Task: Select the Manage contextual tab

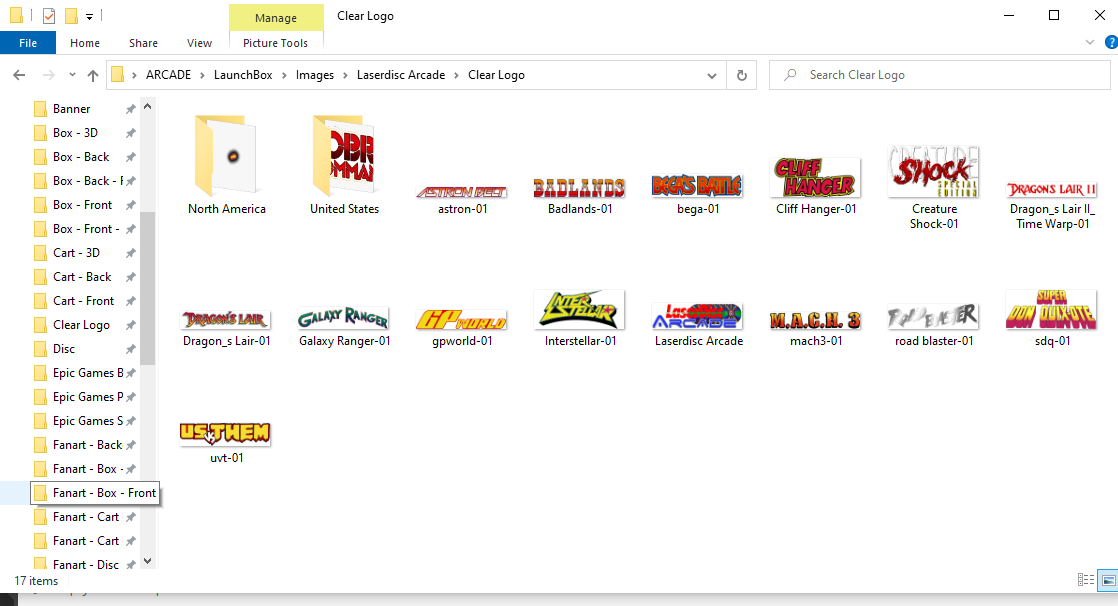Action: 276,18
